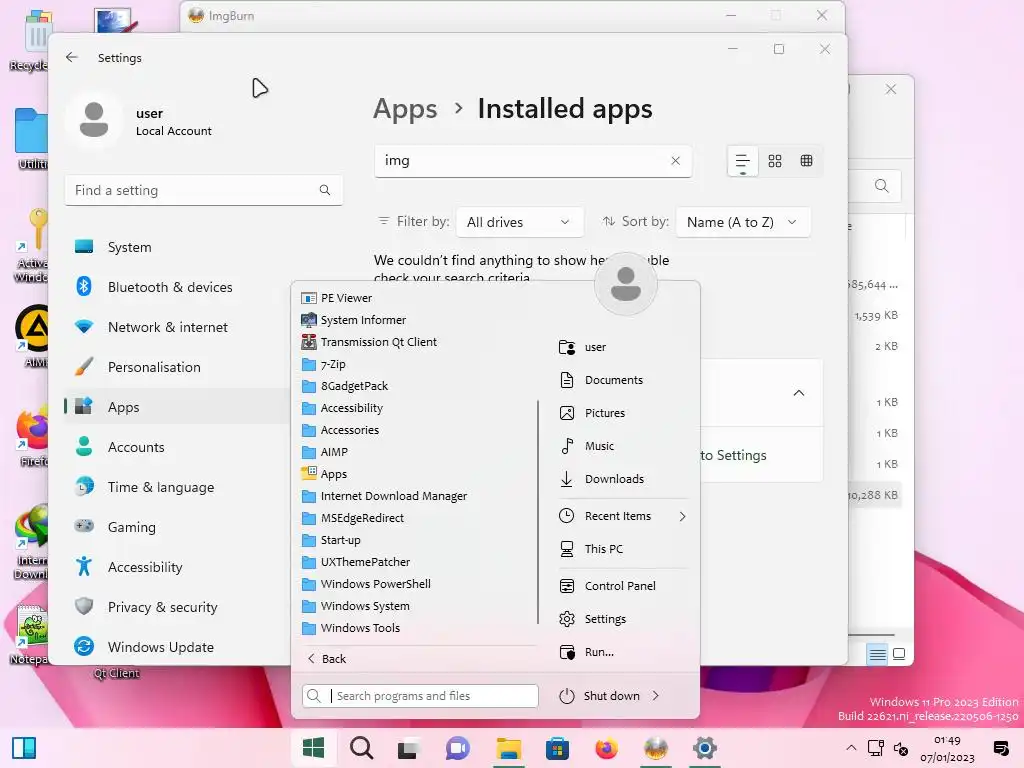Launch Firefox from the taskbar

(x=607, y=748)
